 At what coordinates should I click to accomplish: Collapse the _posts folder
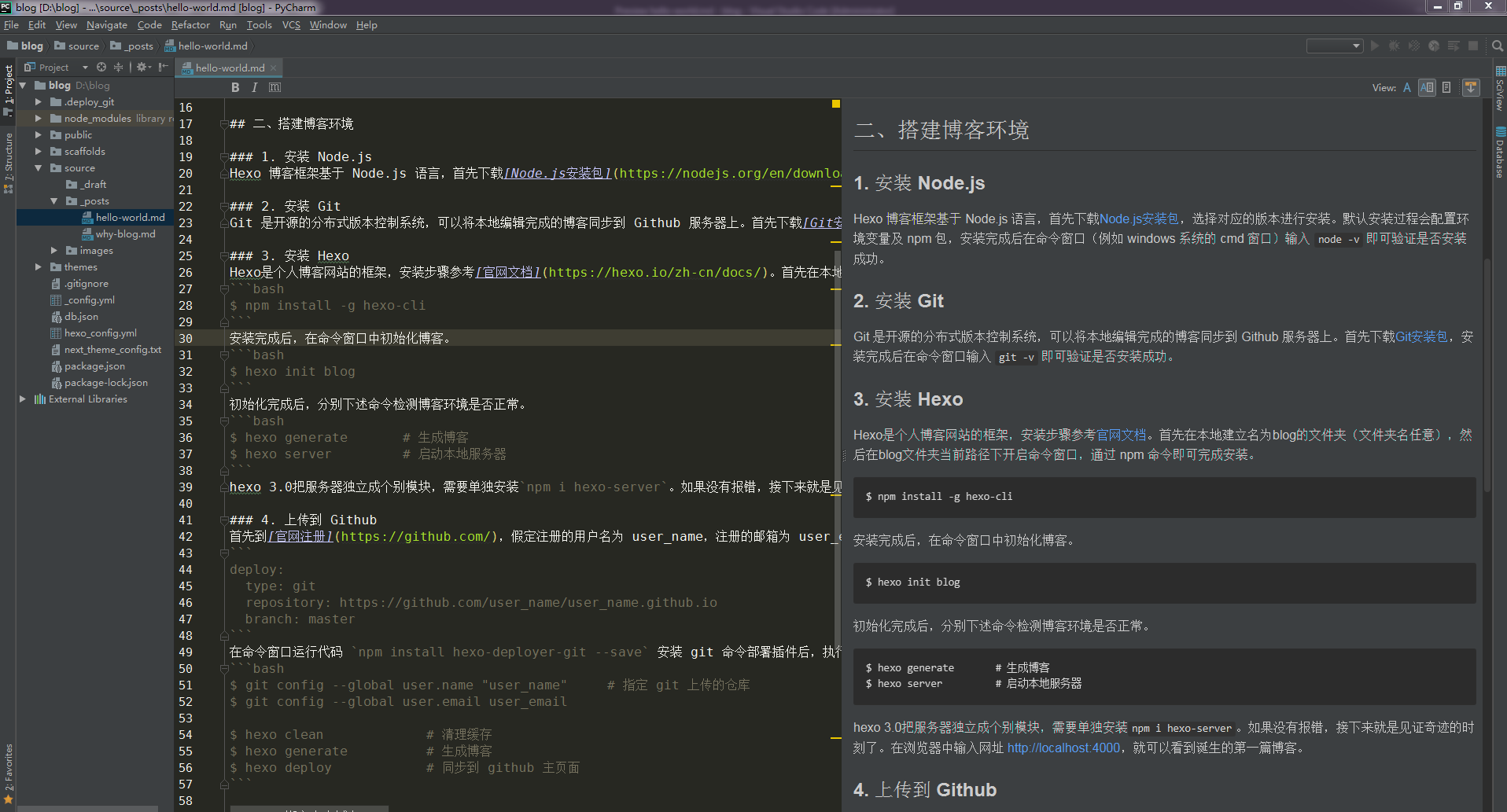[x=54, y=200]
